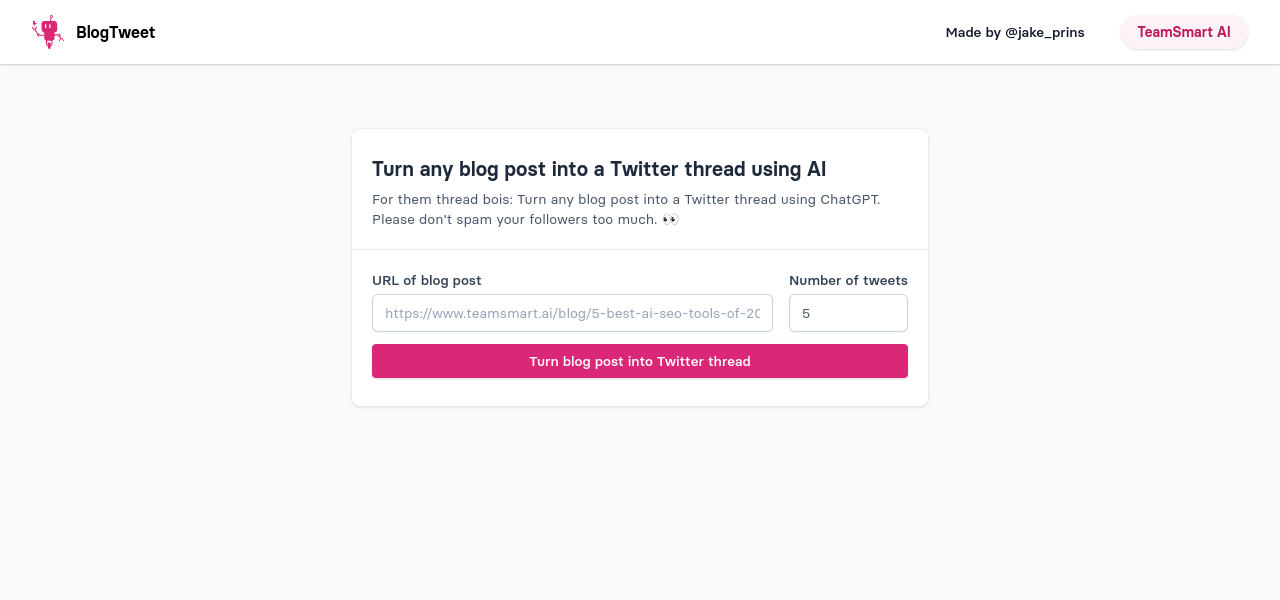Click the "Number of tweets" label
The image size is (1280, 600).
coord(848,280)
